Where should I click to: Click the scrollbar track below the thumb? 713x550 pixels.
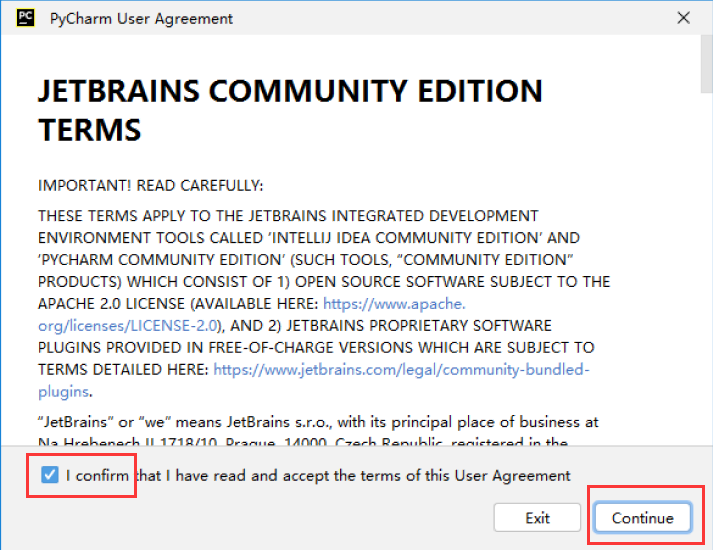(x=705, y=300)
